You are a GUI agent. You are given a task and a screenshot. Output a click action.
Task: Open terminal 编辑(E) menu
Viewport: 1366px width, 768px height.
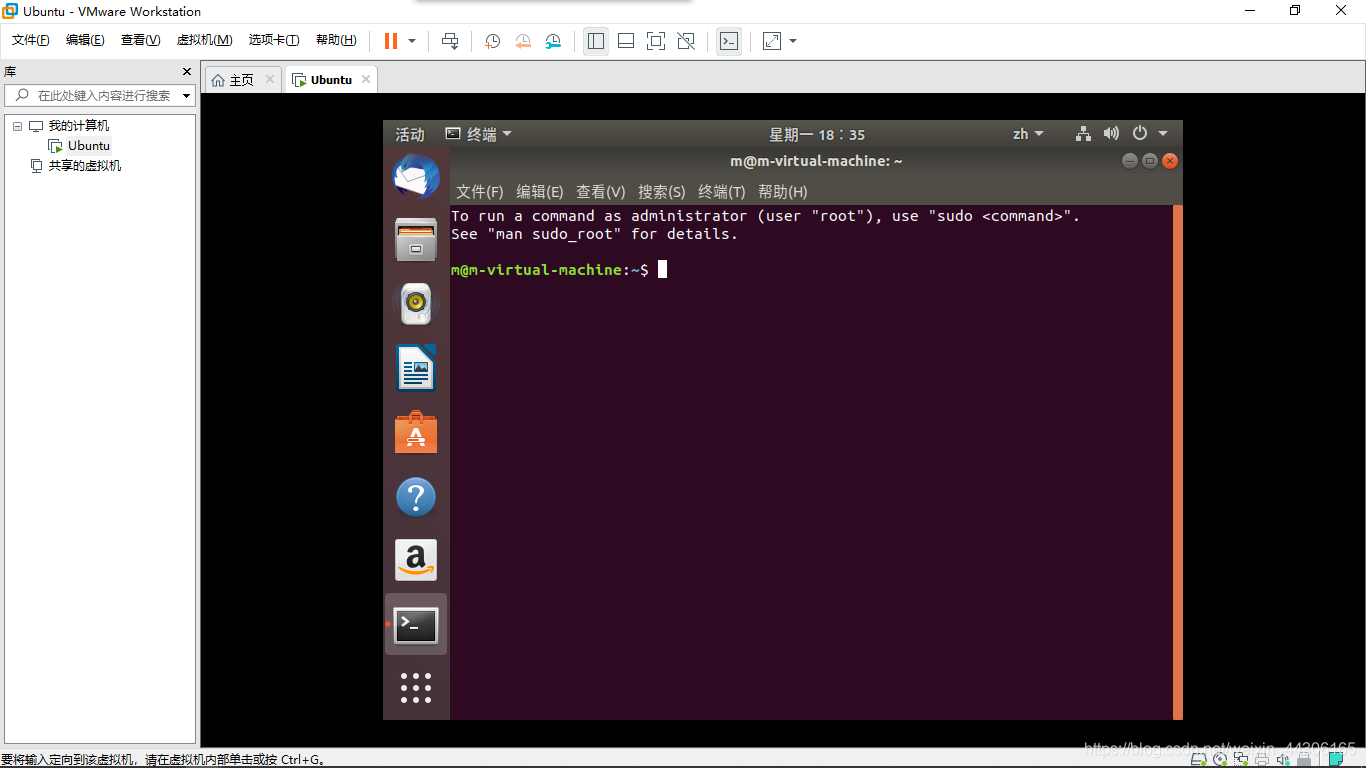[x=540, y=192]
